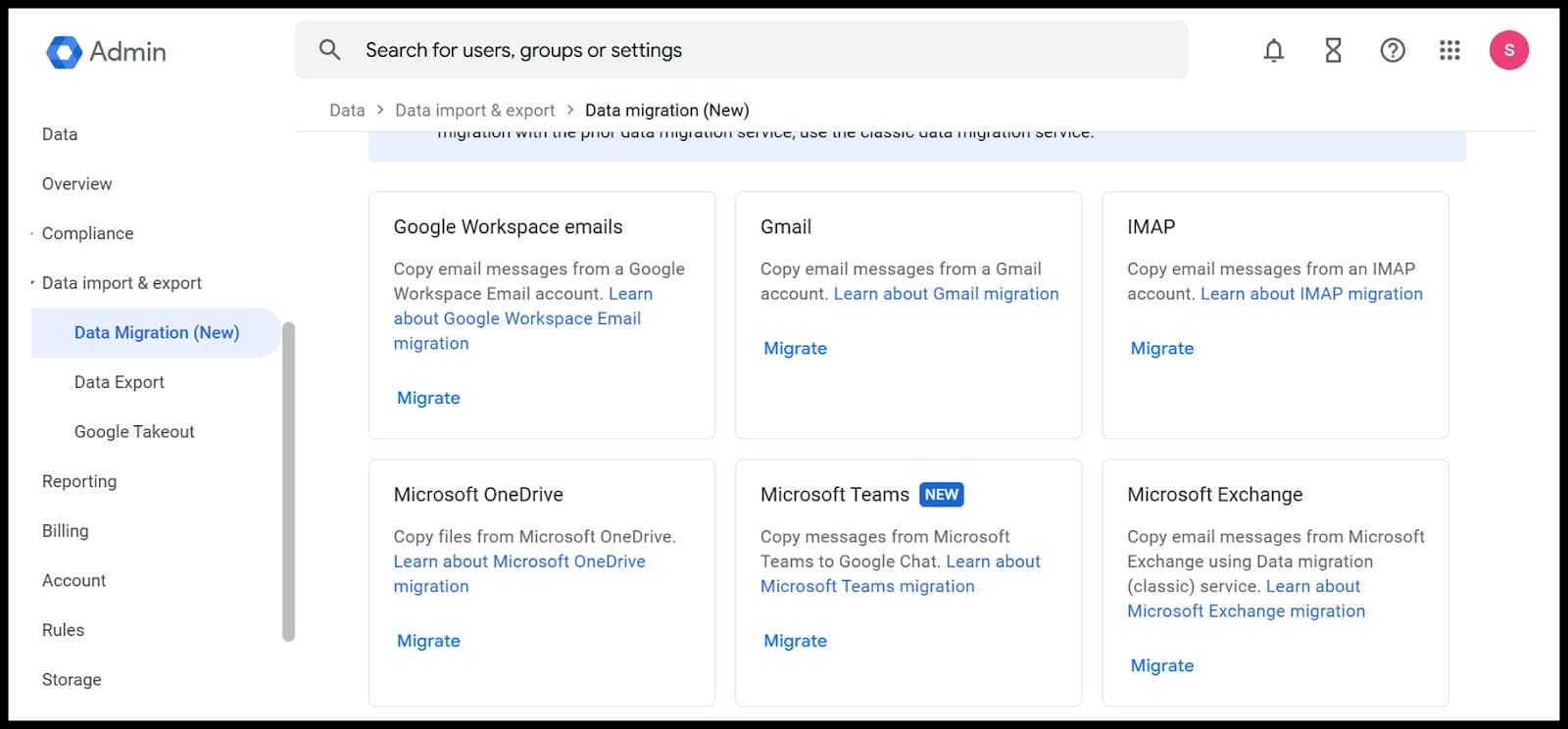
Task: Open Storage in the sidebar
Action: click(x=72, y=680)
